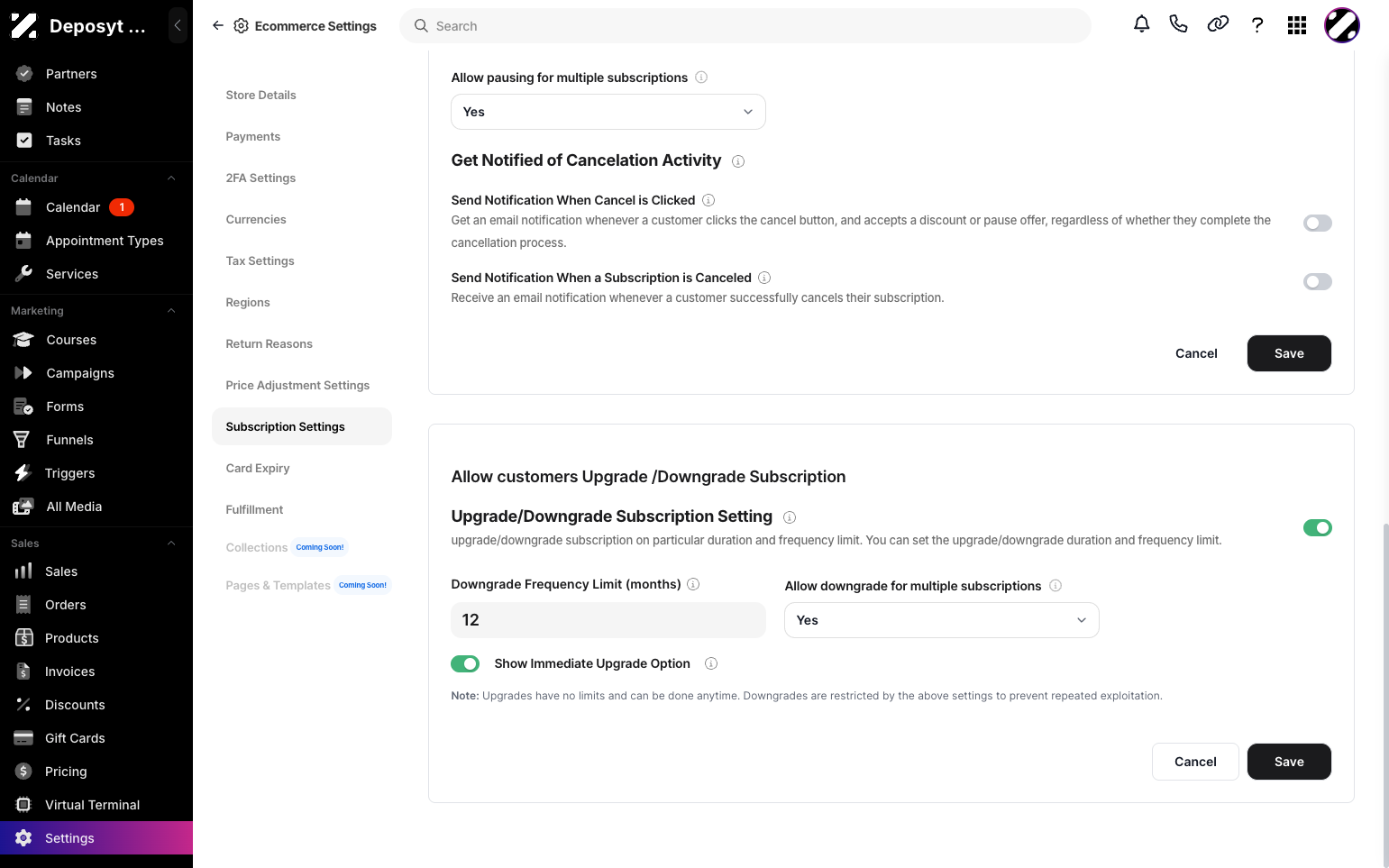Open Campaigns in sidebar
The width and height of the screenshot is (1389, 868).
coord(80,373)
